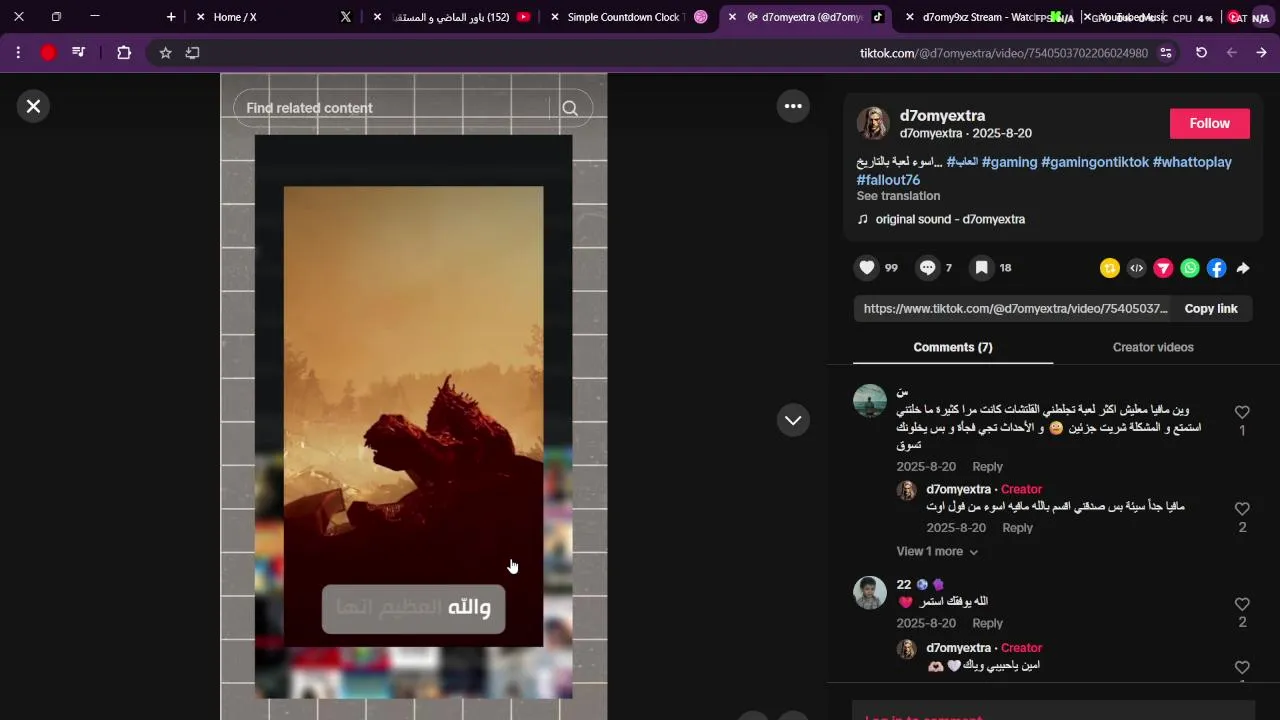The height and width of the screenshot is (720, 1280).
Task: Like the creator reply about Fallout
Action: point(1242,509)
